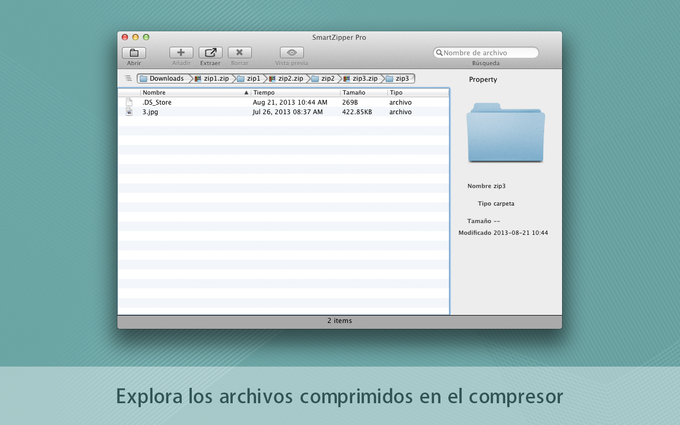680x425 pixels.
Task: Open an archive with the Abrir button
Action: 134,53
